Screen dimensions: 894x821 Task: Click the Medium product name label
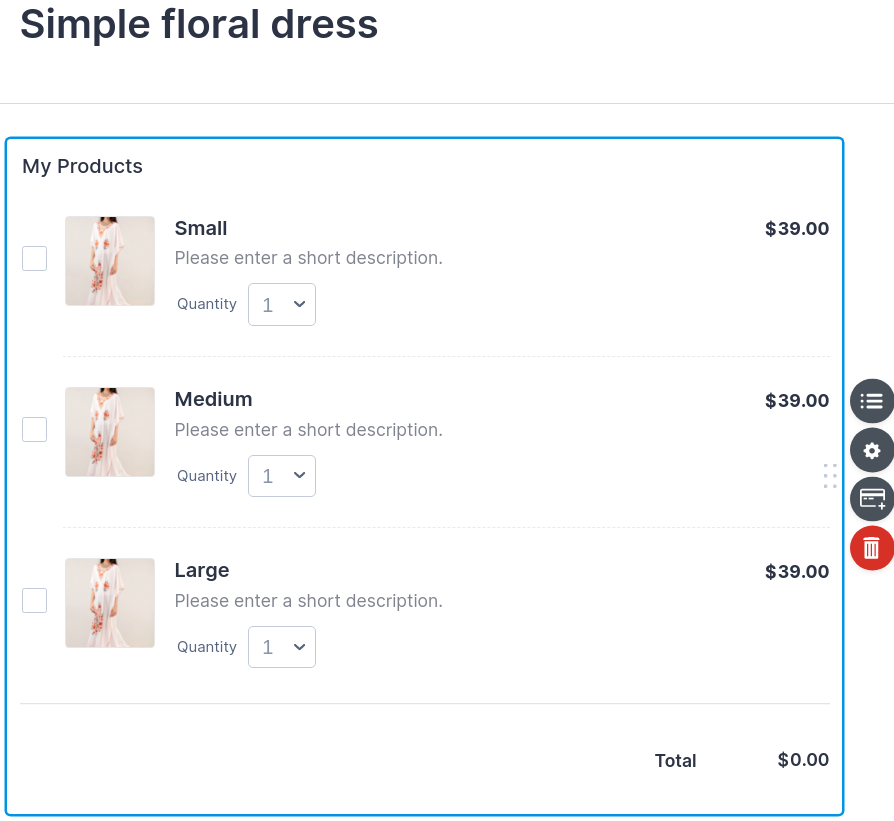coord(213,399)
